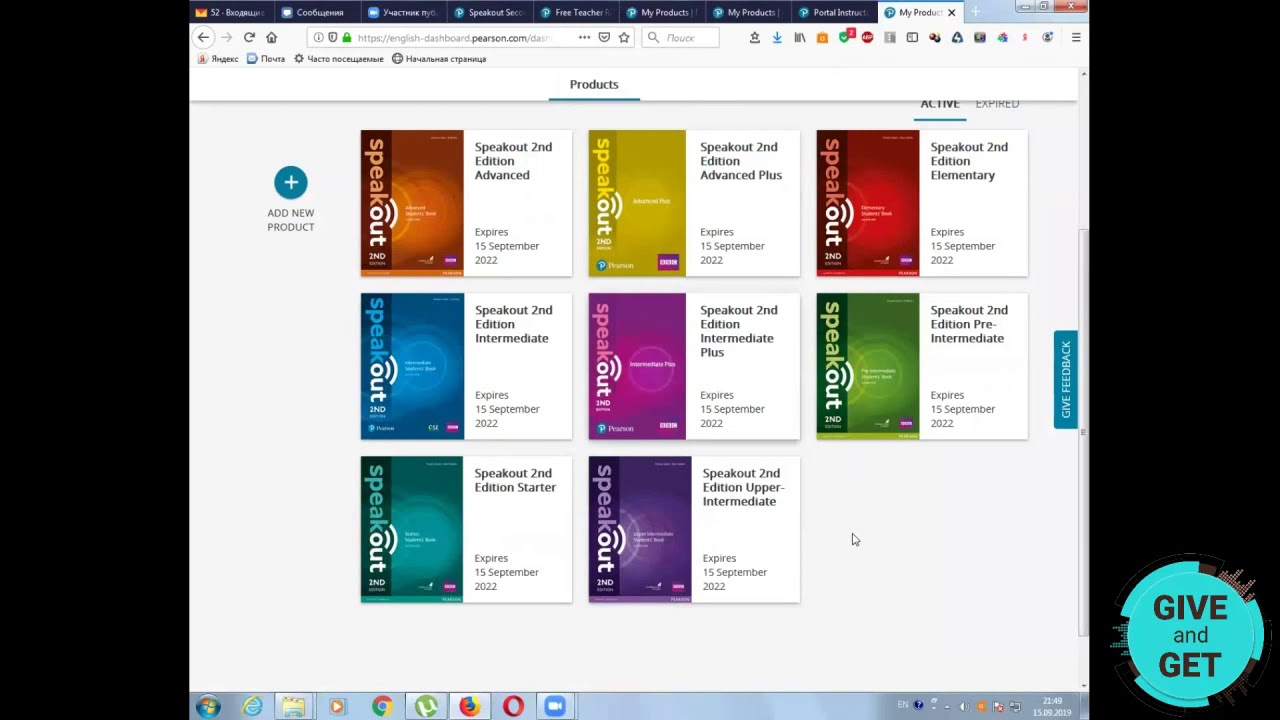Open the Firefox downloads arrow icon
The height and width of the screenshot is (720, 1280).
point(777,37)
